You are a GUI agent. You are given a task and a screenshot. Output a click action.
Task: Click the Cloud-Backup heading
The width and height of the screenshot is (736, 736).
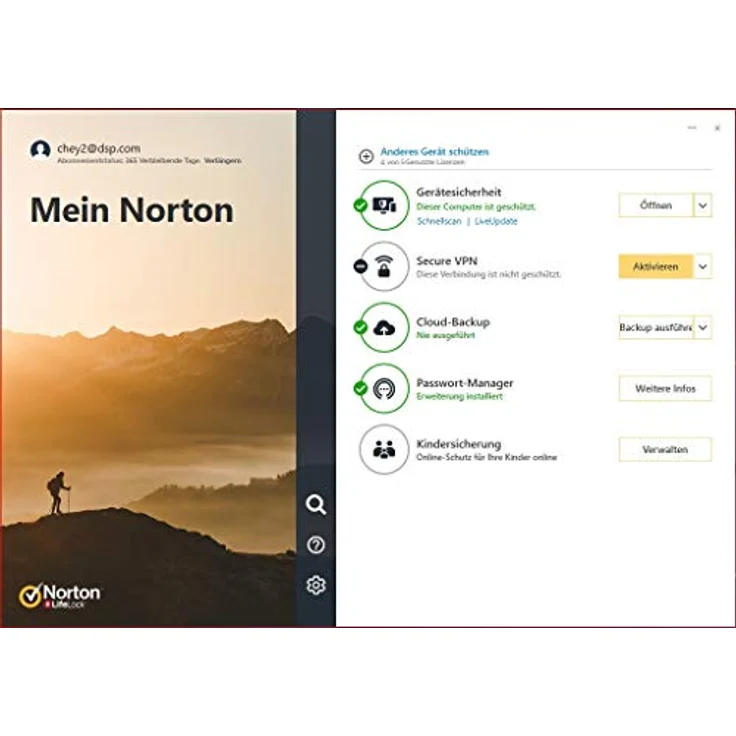coord(453,322)
